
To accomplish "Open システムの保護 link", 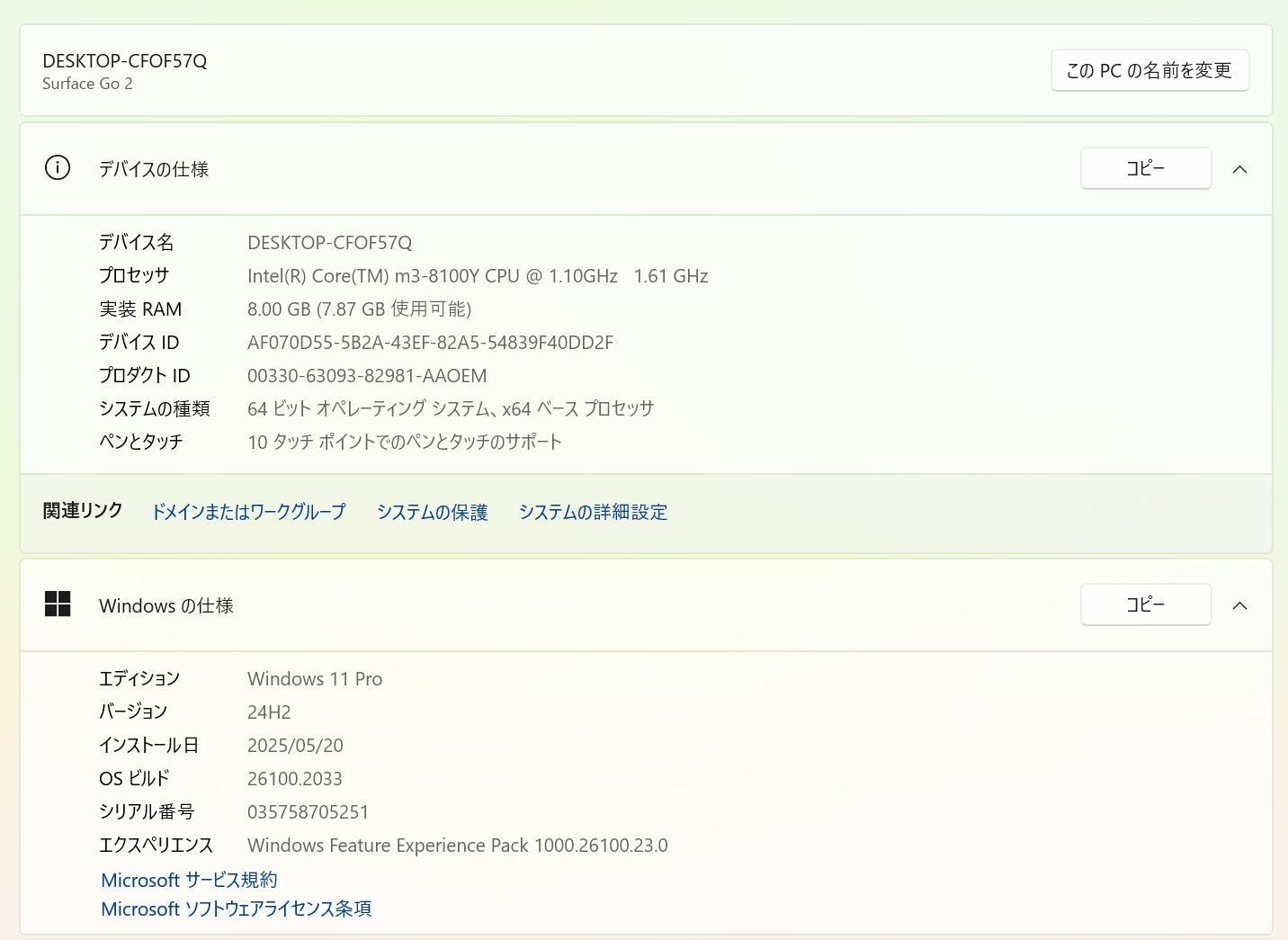I will point(432,512).
